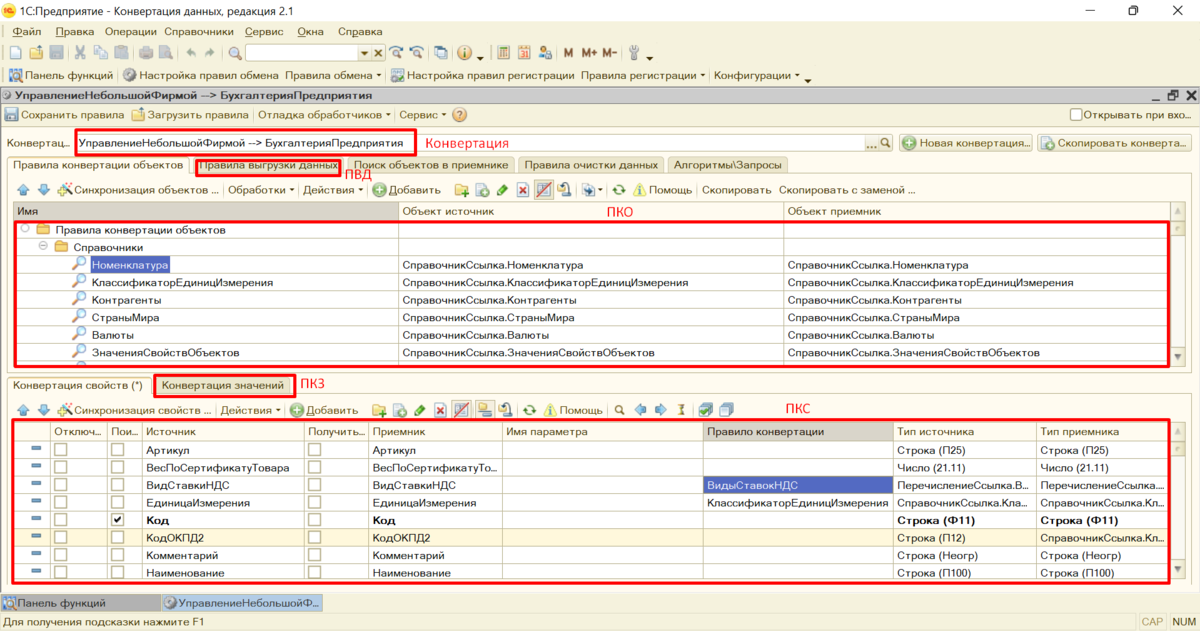Toggle Поиск checkbox in Артикул row

[118, 450]
